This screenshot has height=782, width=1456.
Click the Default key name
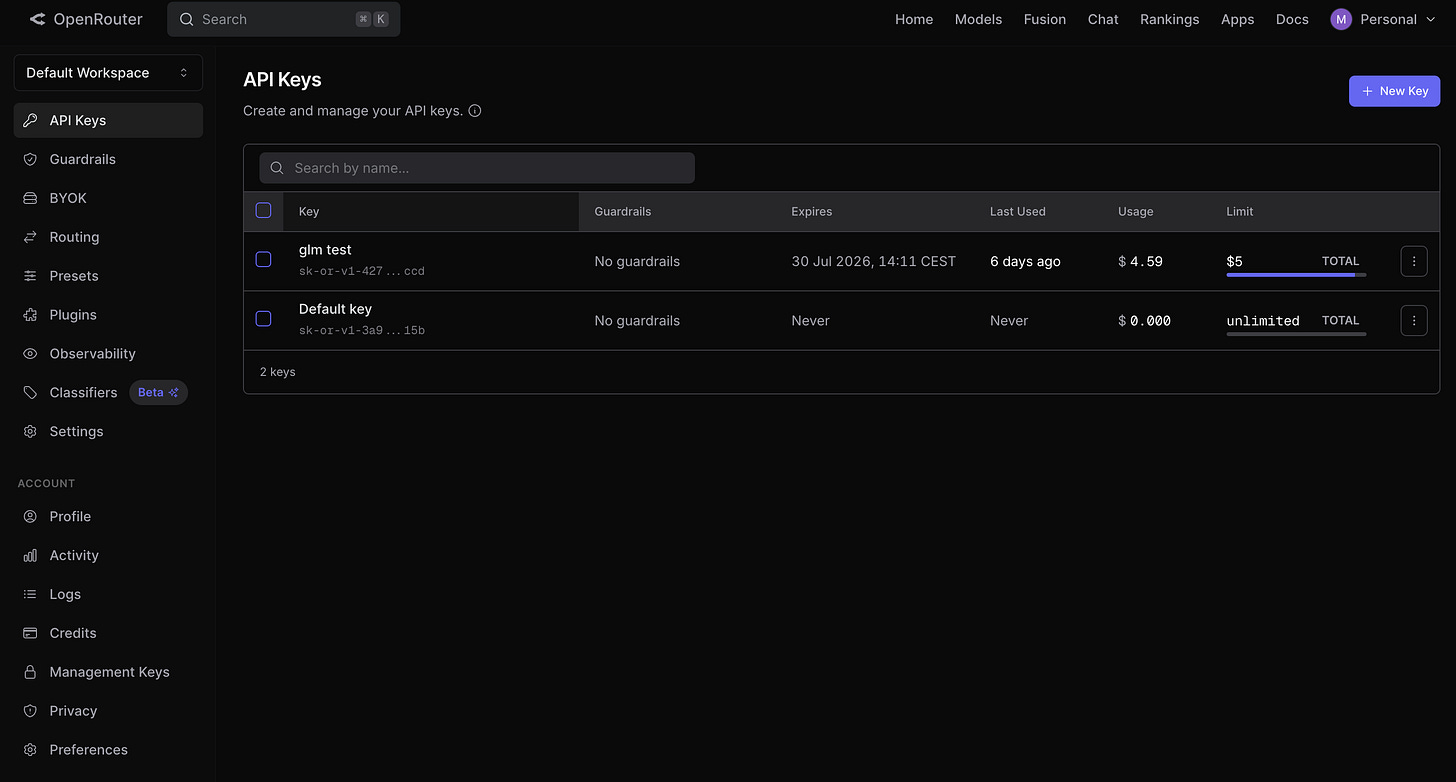(335, 309)
